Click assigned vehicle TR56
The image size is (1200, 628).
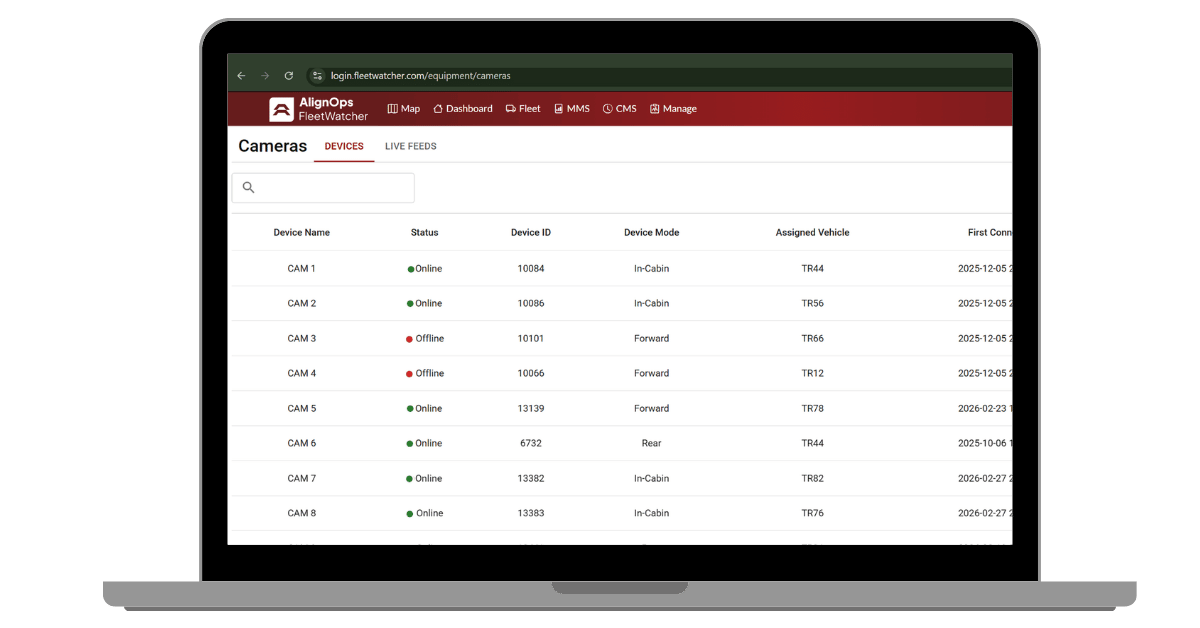tap(813, 304)
